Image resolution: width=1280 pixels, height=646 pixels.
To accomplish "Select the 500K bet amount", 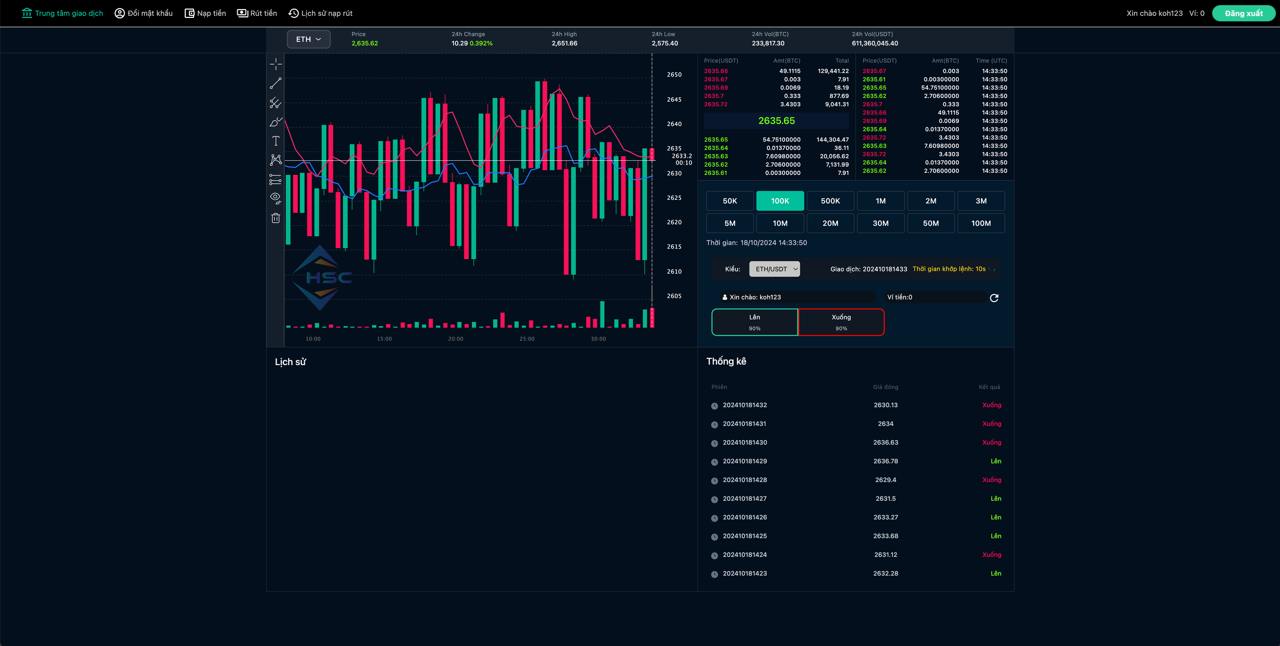I will click(x=830, y=201).
